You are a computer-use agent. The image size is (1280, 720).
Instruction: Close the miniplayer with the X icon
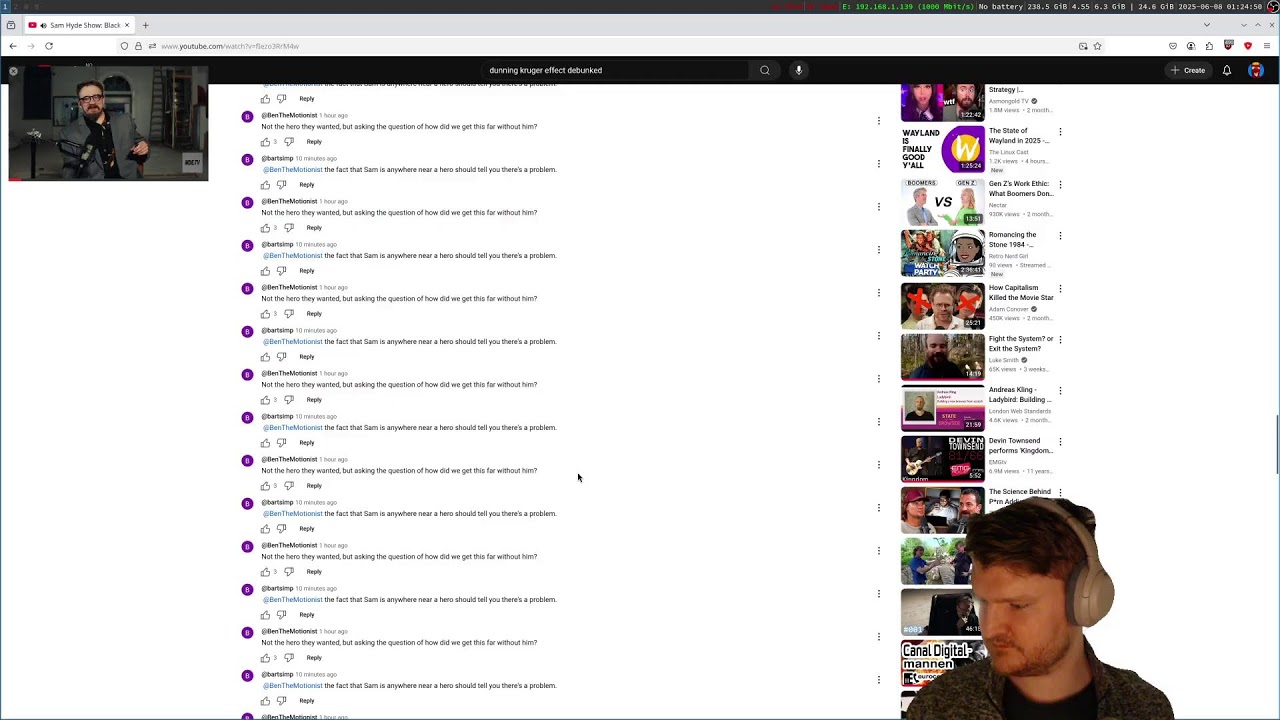point(13,71)
